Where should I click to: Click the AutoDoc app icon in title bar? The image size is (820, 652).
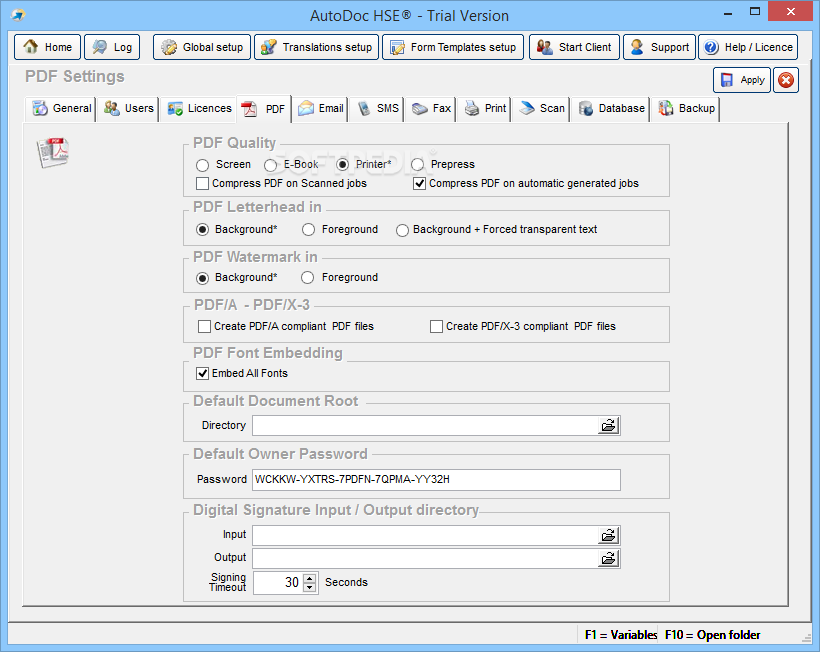coord(18,15)
